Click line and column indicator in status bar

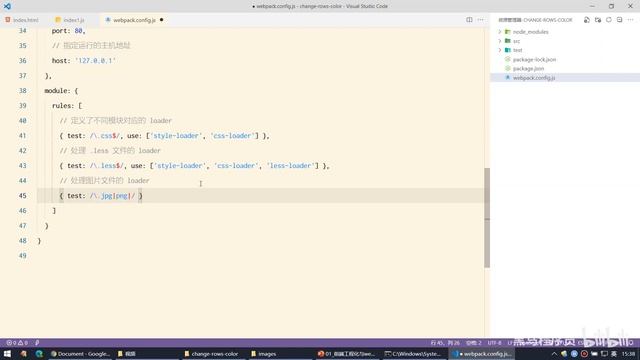point(445,343)
